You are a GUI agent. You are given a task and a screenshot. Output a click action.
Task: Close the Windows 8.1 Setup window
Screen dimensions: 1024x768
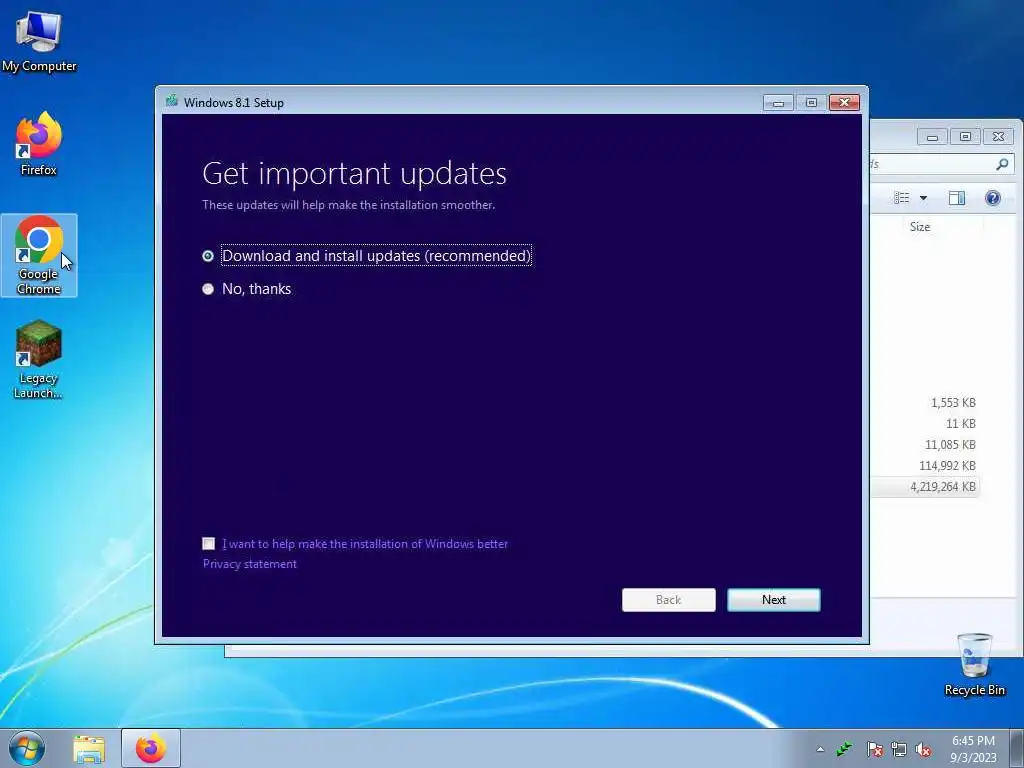click(x=844, y=103)
